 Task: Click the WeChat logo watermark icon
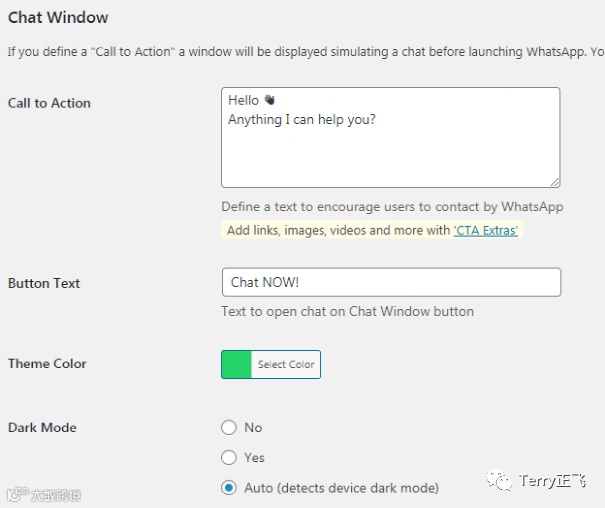click(500, 482)
